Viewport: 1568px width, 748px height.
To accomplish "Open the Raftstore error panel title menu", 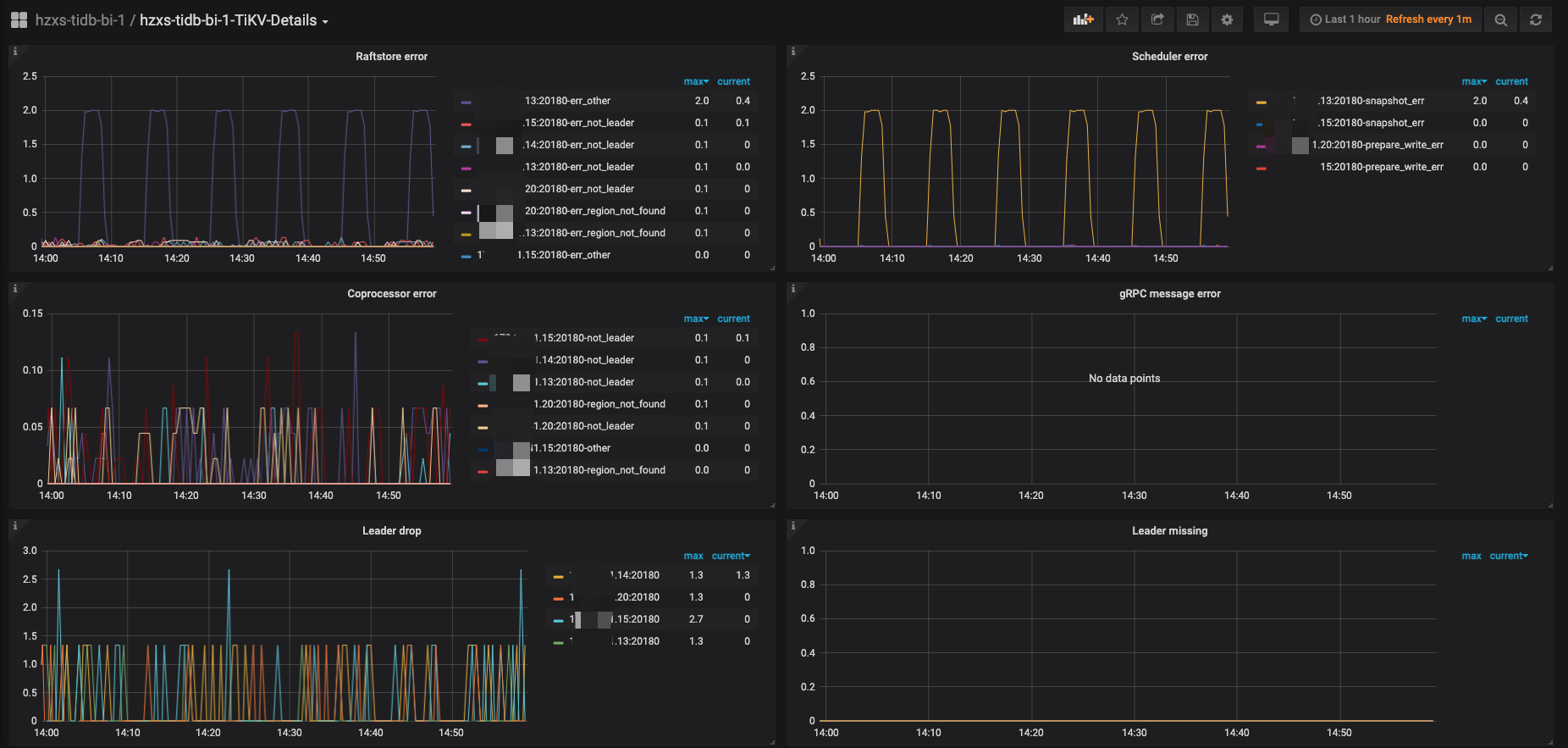I will pos(391,57).
